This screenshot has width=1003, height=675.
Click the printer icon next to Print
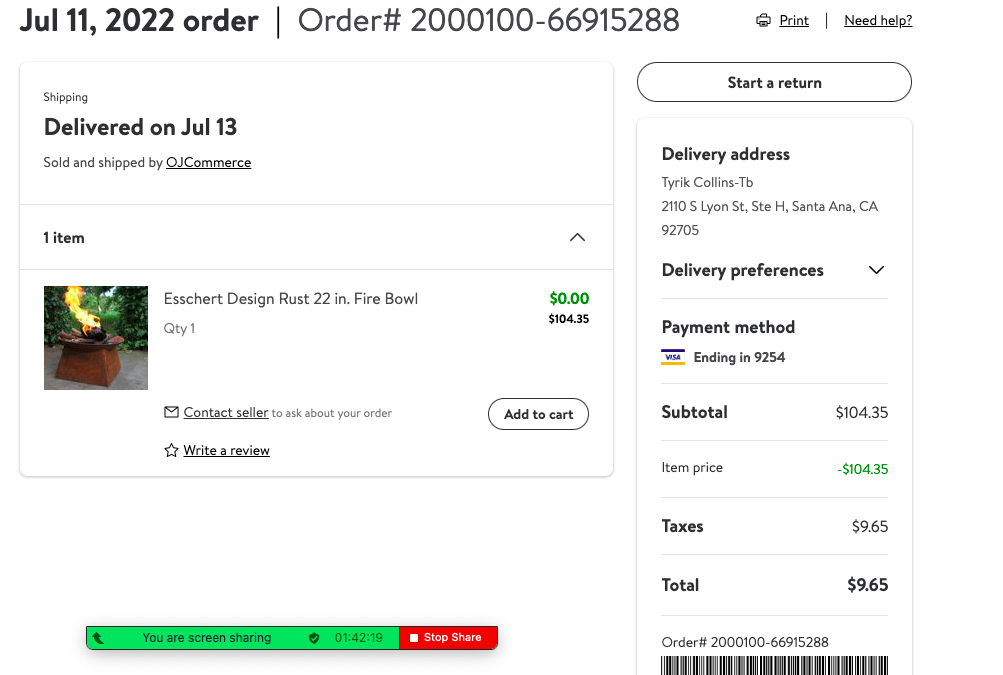click(x=763, y=20)
